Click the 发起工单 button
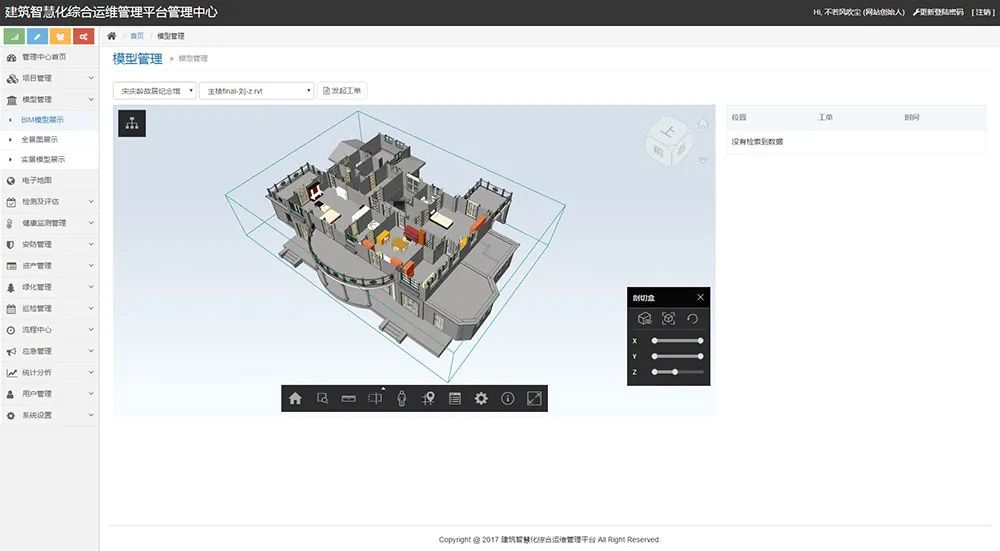The image size is (1000, 551). pyautogui.click(x=342, y=91)
